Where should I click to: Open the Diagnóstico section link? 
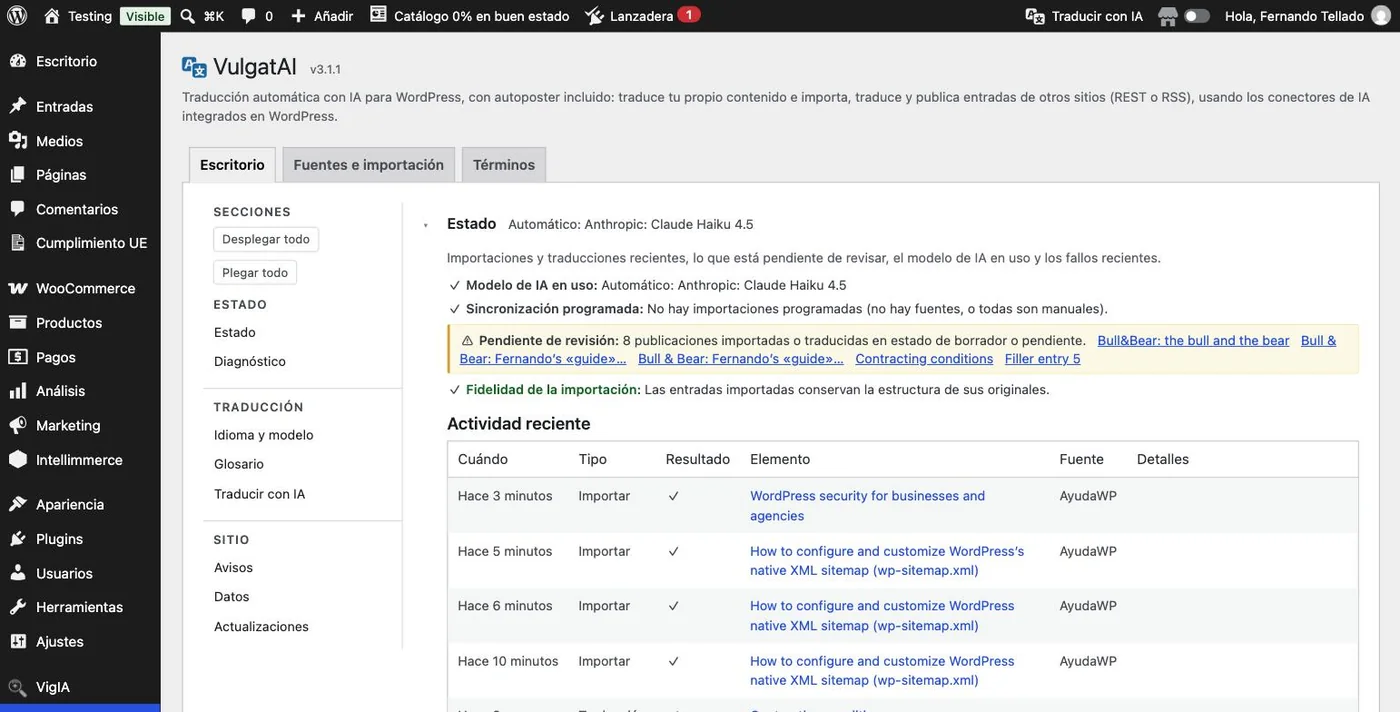(250, 361)
